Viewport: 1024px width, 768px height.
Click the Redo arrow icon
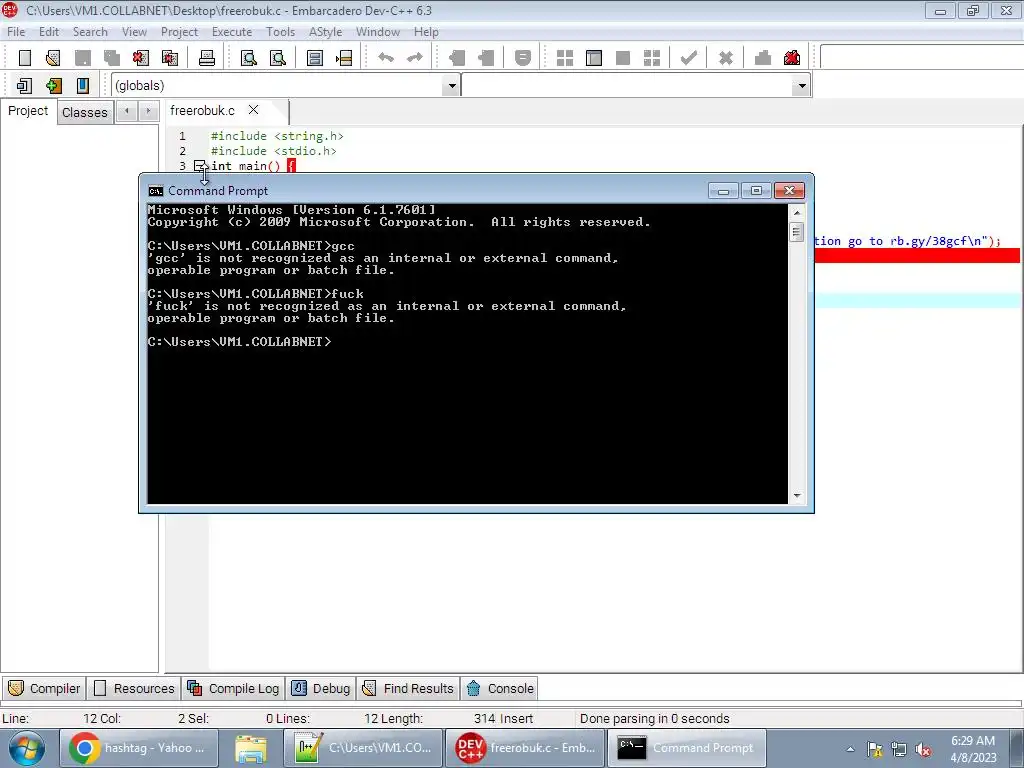pos(415,58)
